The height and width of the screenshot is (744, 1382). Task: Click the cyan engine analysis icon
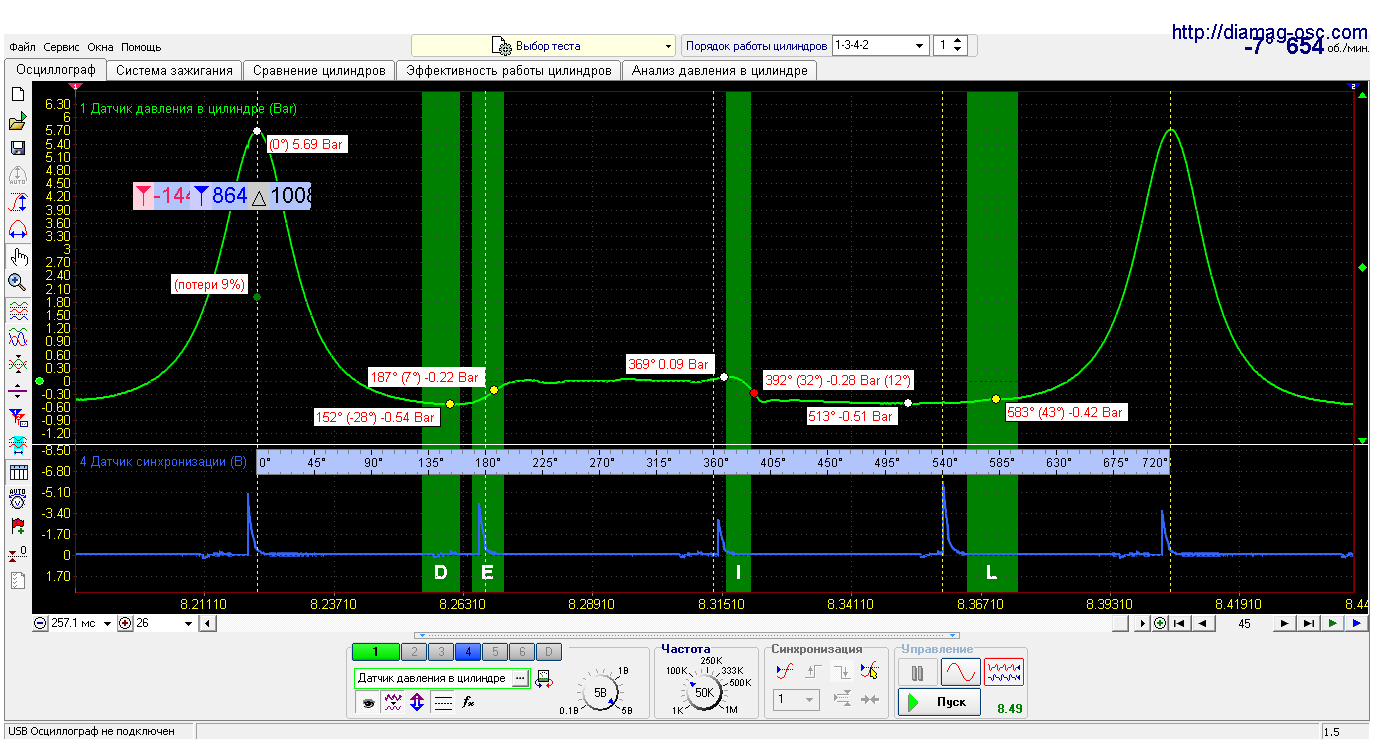pyautogui.click(x=17, y=444)
